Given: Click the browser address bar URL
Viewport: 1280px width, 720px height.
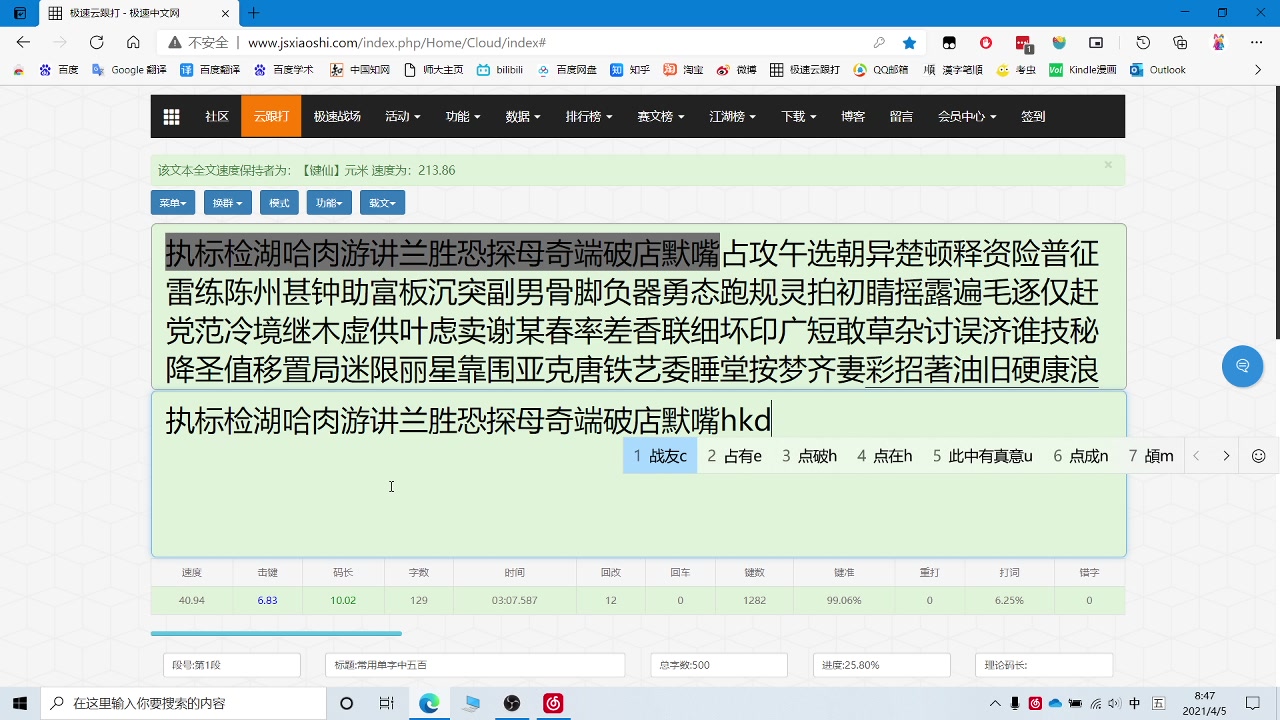Looking at the screenshot, I should pyautogui.click(x=396, y=43).
